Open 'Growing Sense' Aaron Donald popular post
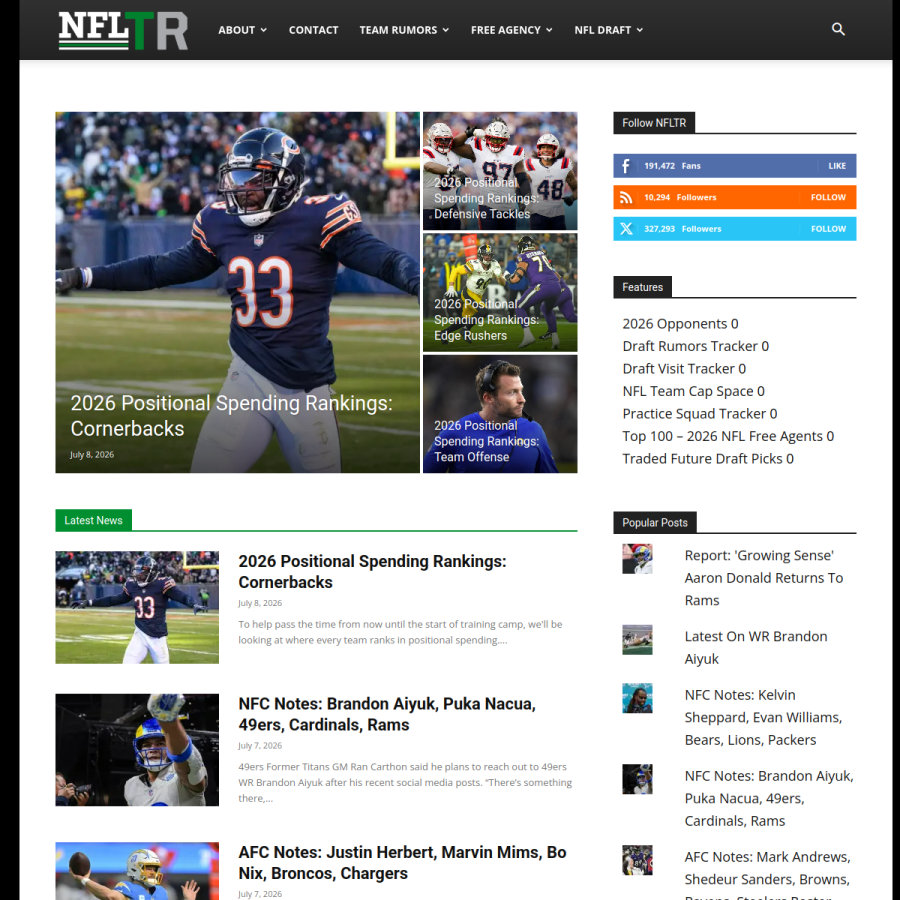The width and height of the screenshot is (900, 900). 763,578
